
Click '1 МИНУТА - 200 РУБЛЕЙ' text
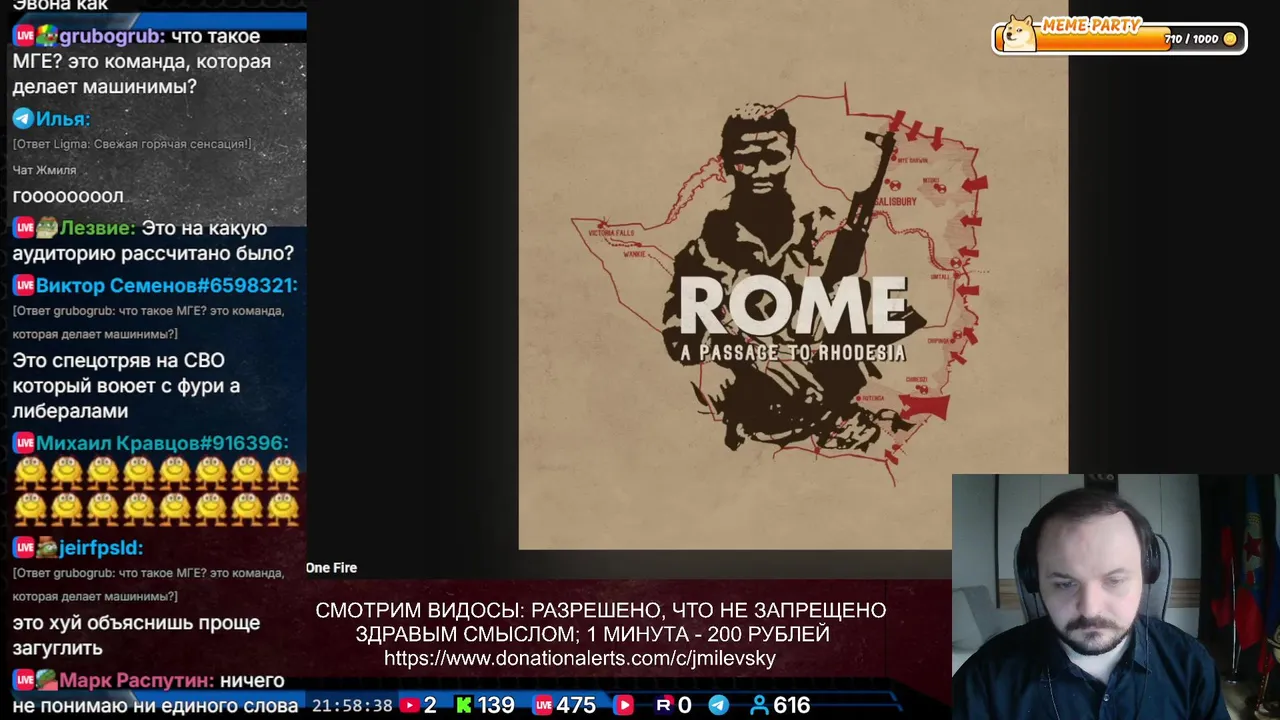(708, 634)
